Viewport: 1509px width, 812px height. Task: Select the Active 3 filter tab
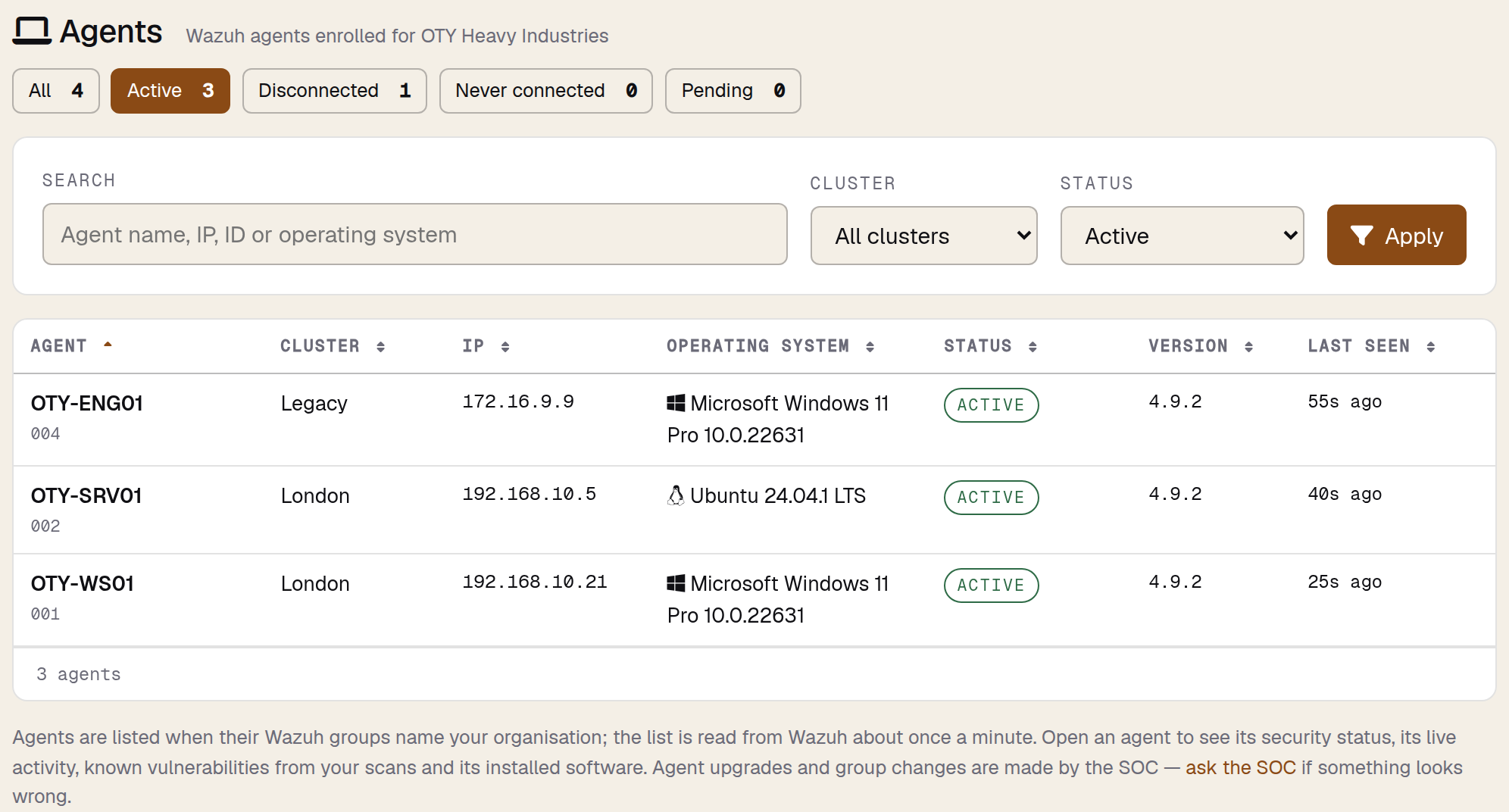(x=170, y=91)
